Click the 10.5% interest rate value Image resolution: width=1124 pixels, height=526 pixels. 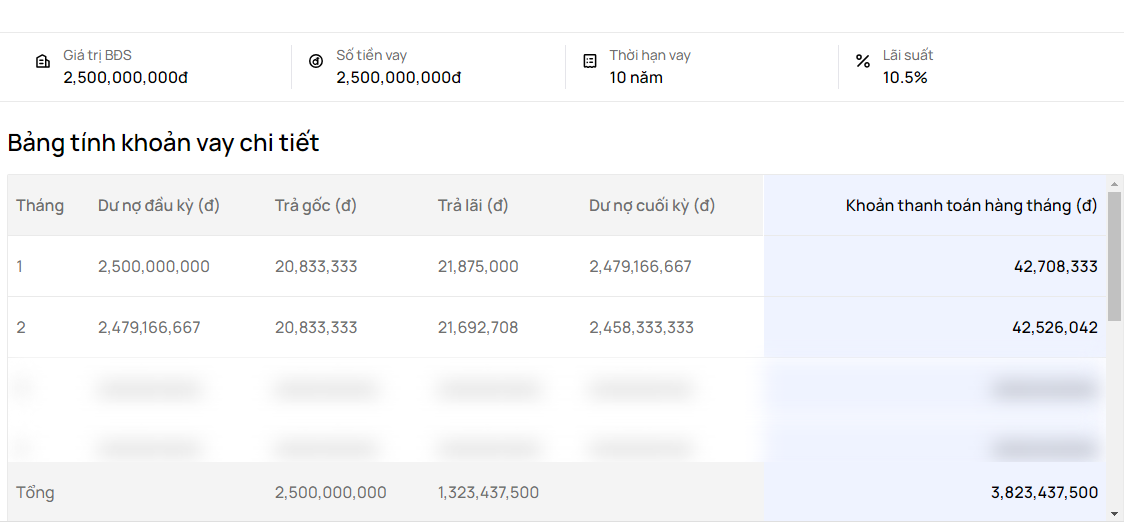coord(905,78)
